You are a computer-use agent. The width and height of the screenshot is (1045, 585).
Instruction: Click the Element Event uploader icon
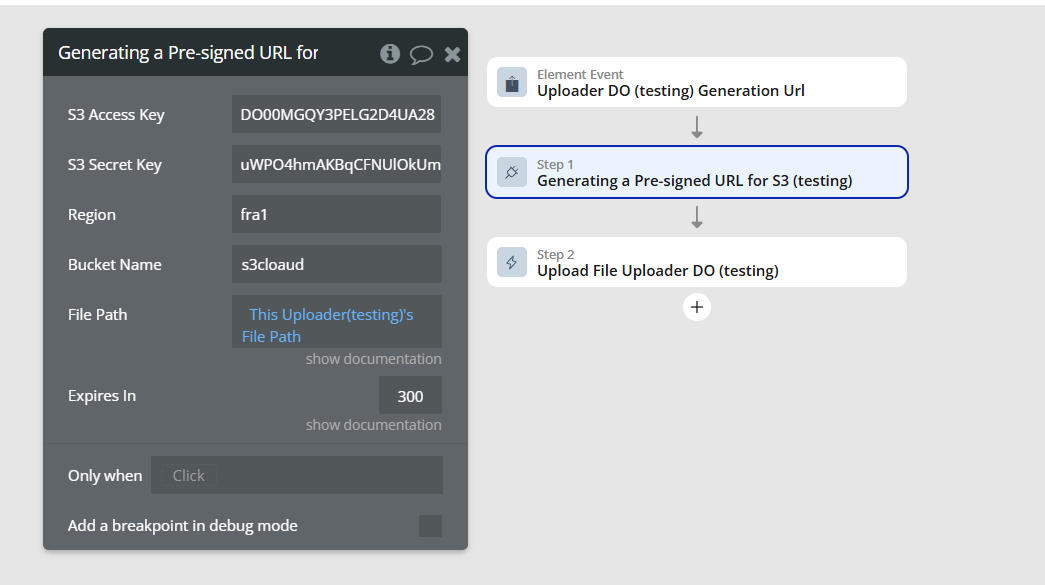(x=512, y=83)
